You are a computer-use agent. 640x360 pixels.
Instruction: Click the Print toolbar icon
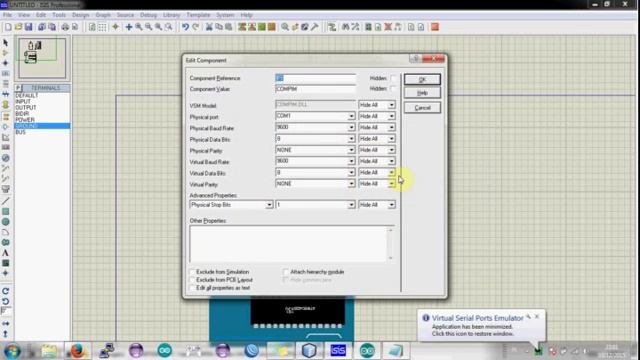point(65,27)
